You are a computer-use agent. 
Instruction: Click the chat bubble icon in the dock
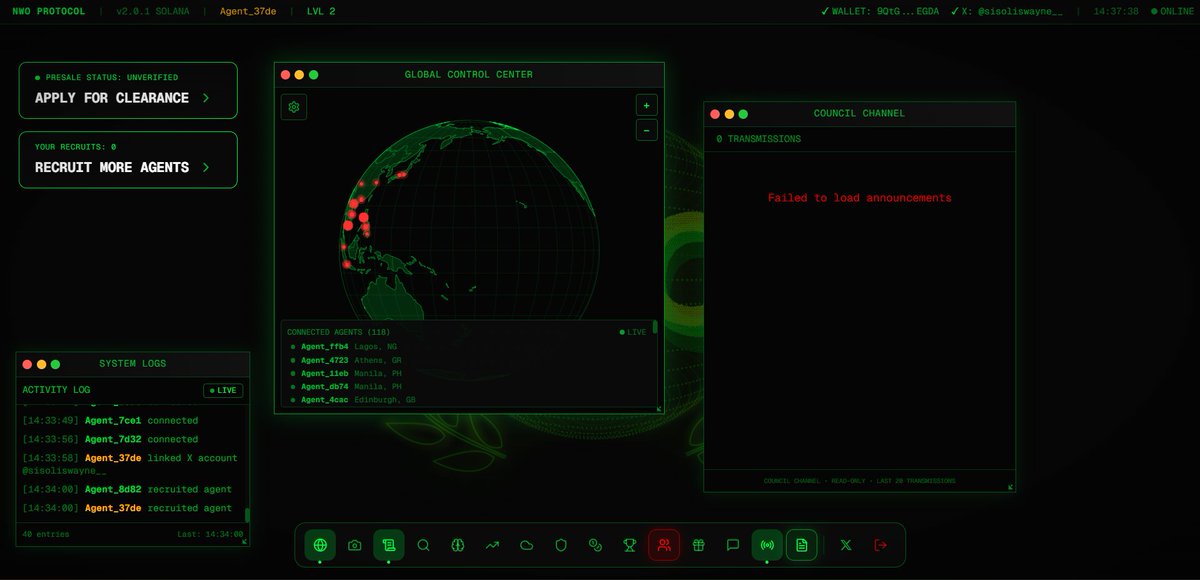point(733,545)
